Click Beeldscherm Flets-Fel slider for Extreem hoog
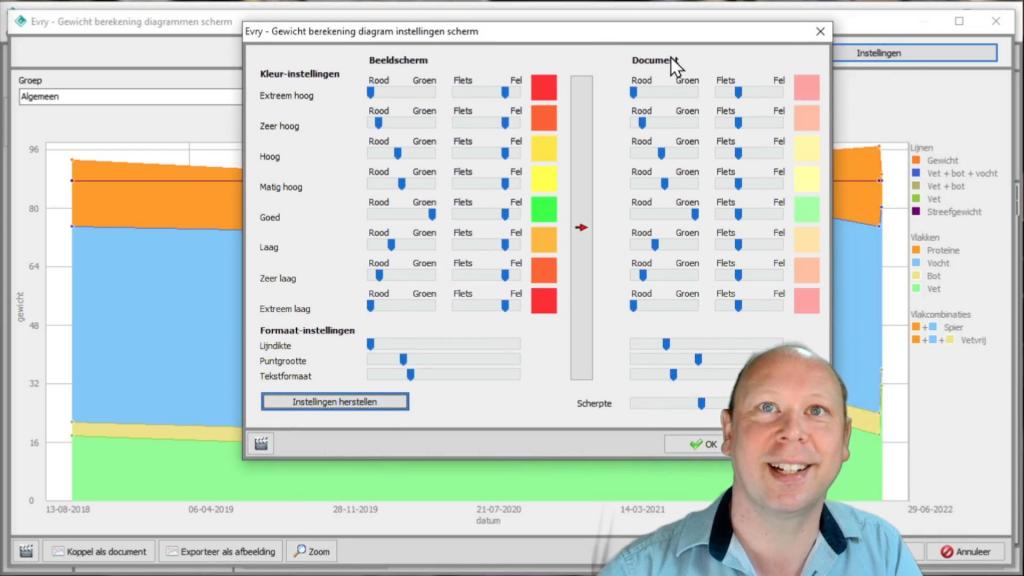The width and height of the screenshot is (1024, 576). 487,93
